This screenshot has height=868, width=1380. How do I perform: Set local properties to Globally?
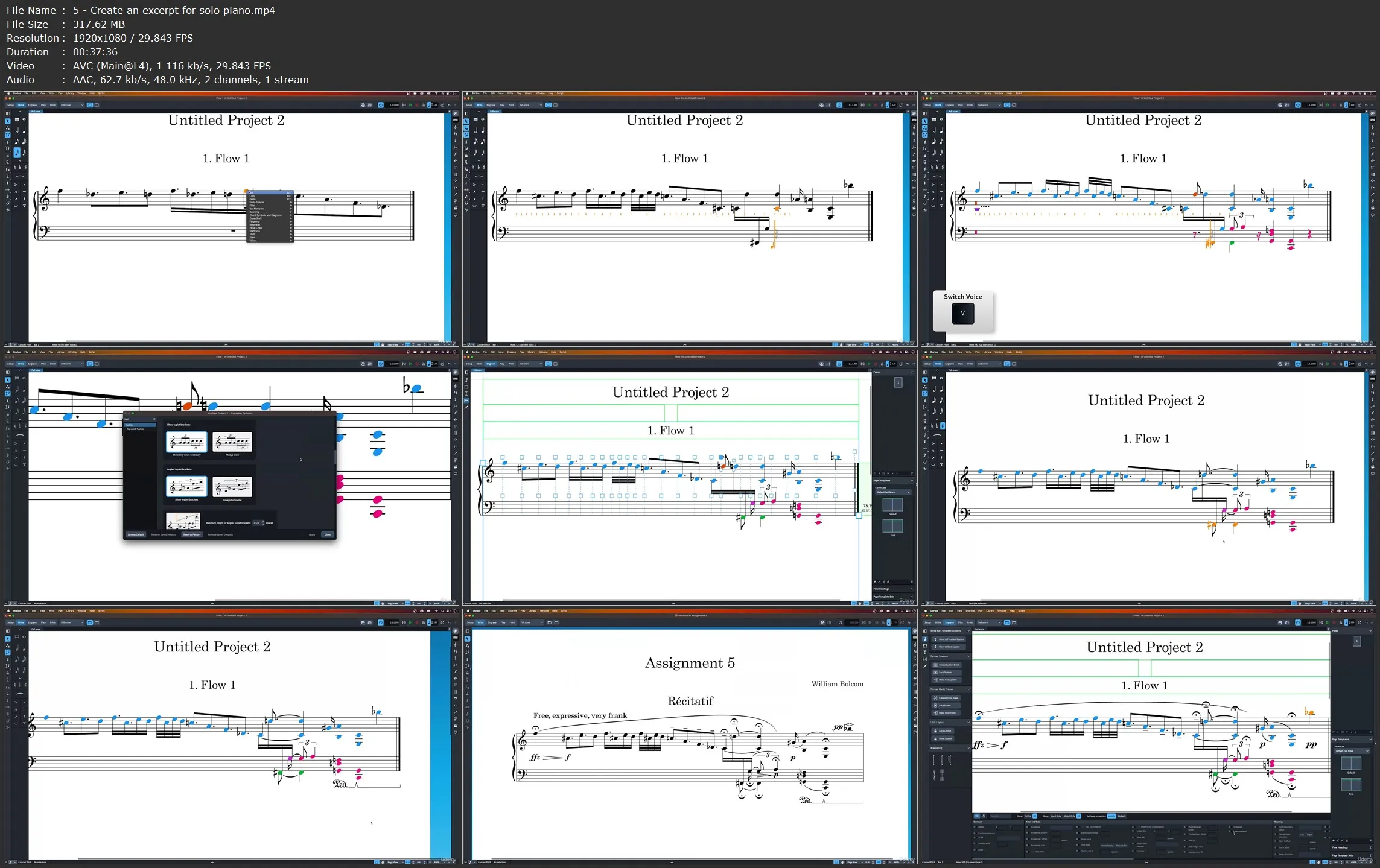(1122, 816)
